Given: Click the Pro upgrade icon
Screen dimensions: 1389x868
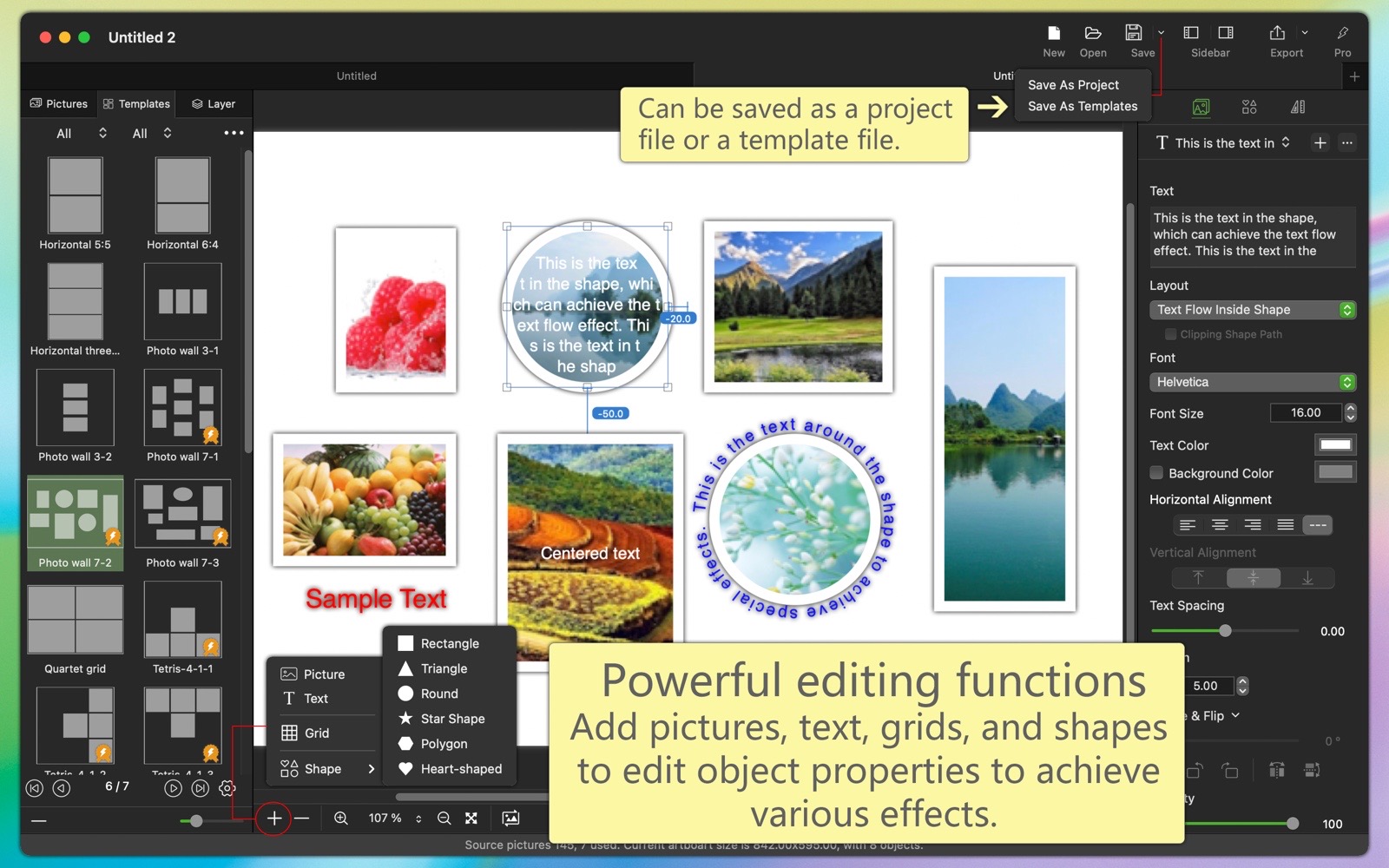Looking at the screenshot, I should (1342, 34).
